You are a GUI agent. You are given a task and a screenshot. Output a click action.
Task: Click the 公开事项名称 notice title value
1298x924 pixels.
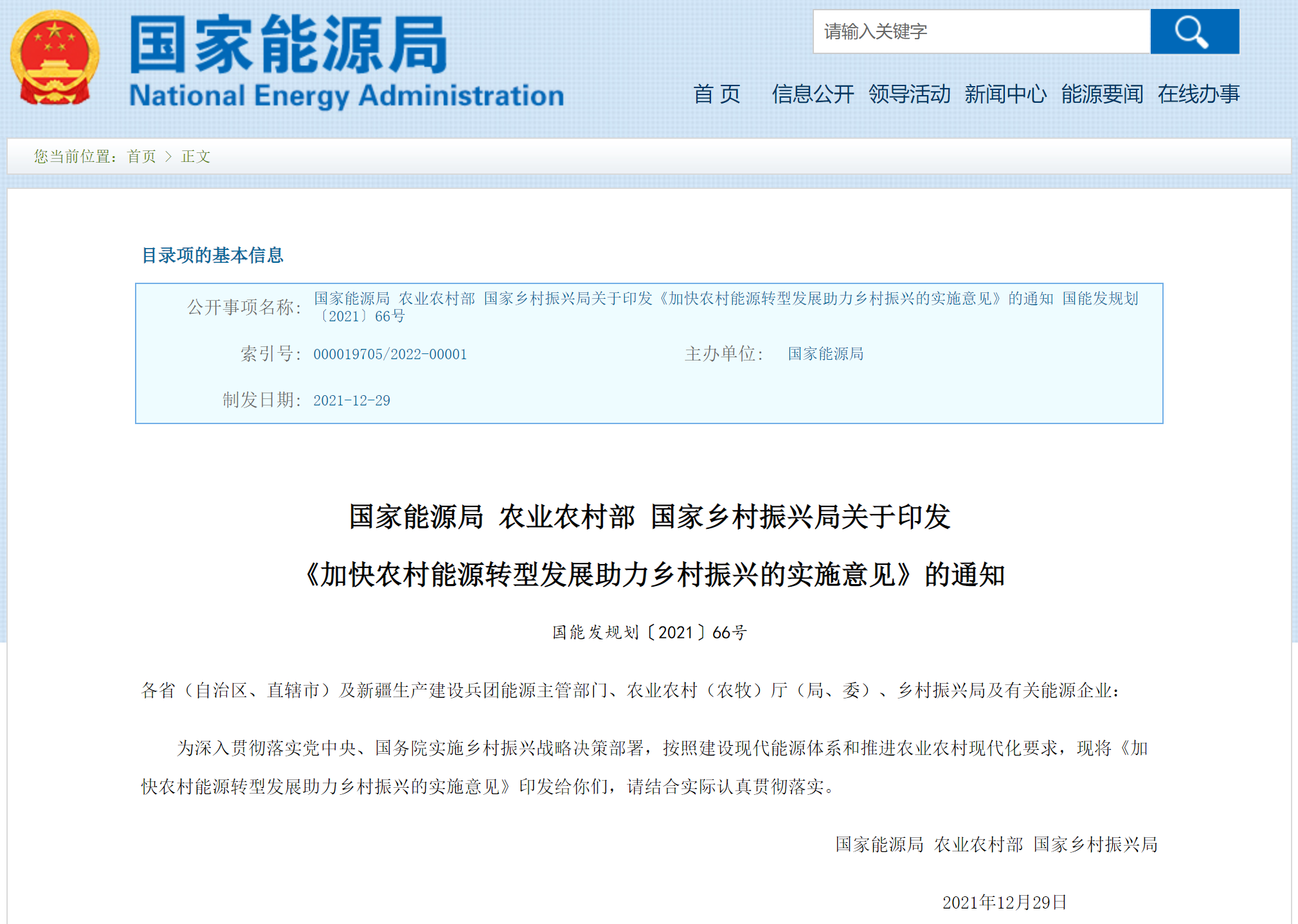pyautogui.click(x=726, y=307)
